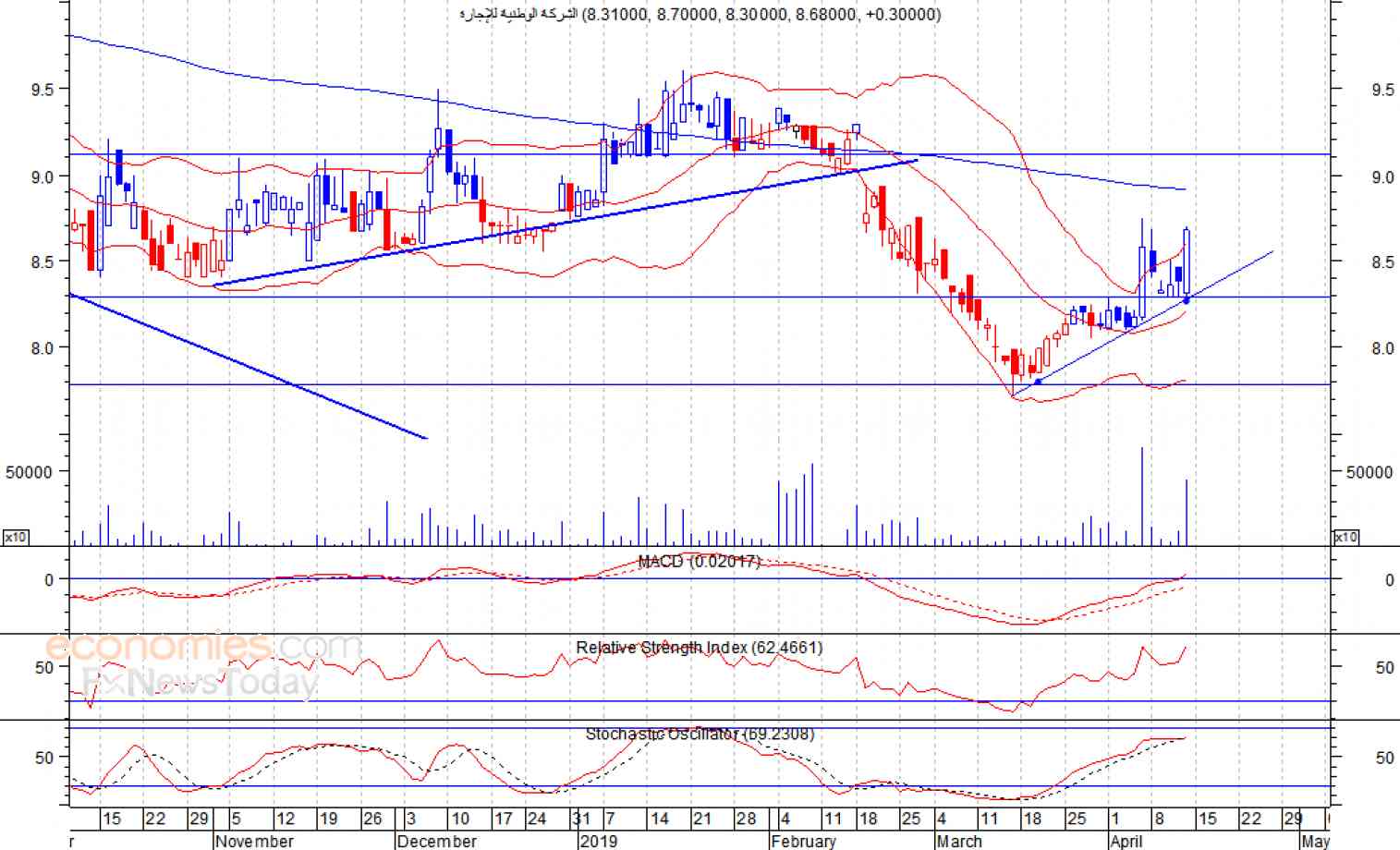The width and height of the screenshot is (1400, 850).
Task: Click the 50000 volume label on the left axis
Action: (29, 472)
